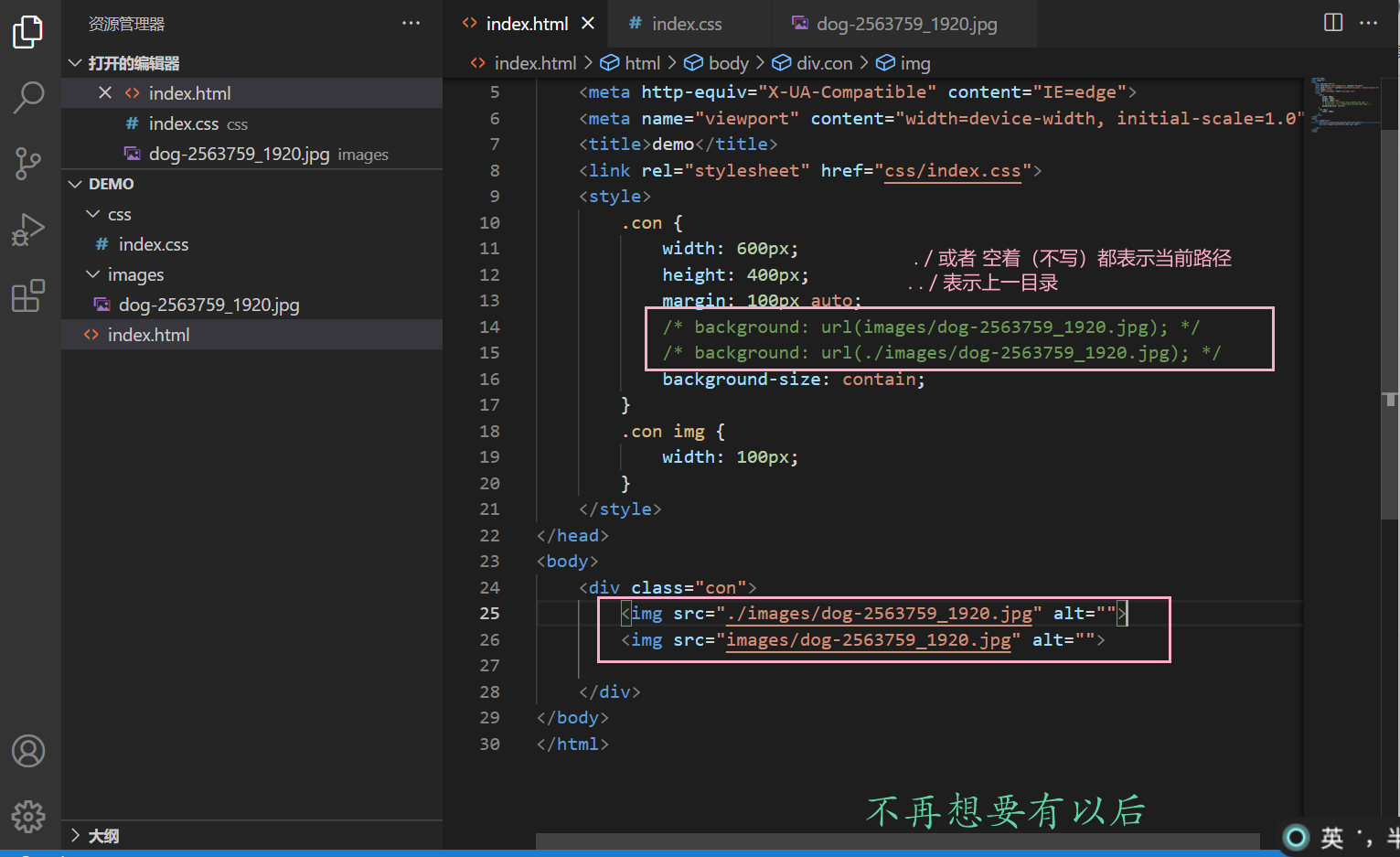Select index.css in the css folder
Image resolution: width=1400 pixels, height=857 pixels.
coord(152,244)
